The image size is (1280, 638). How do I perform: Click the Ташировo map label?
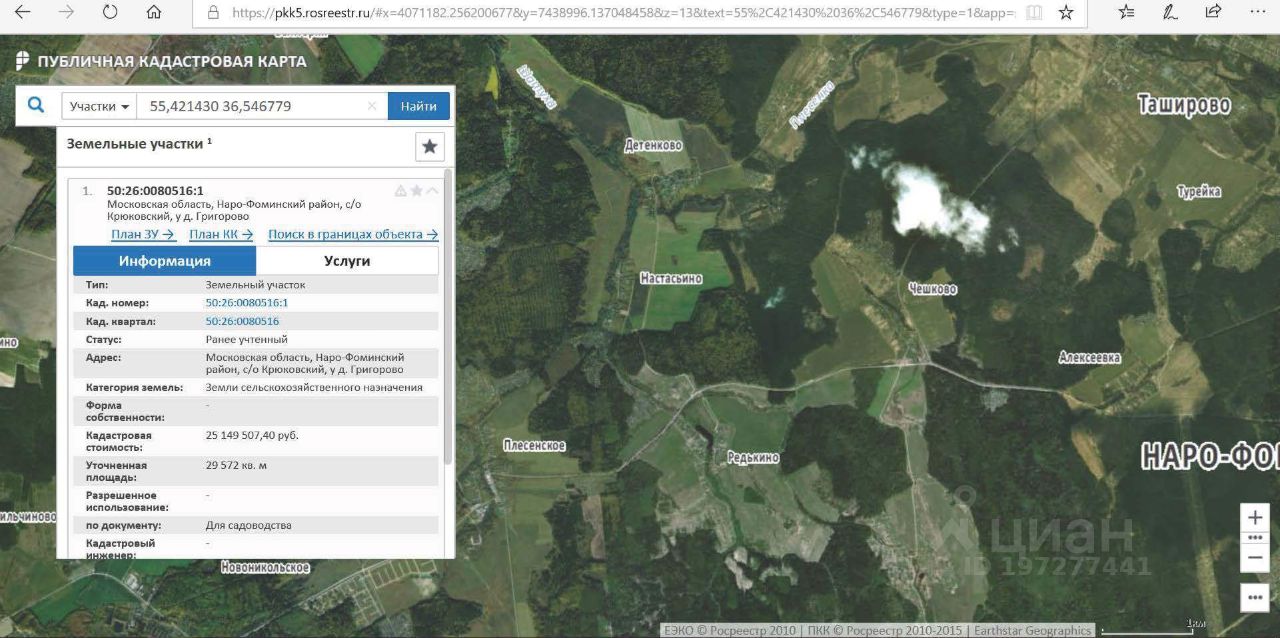pos(1184,105)
